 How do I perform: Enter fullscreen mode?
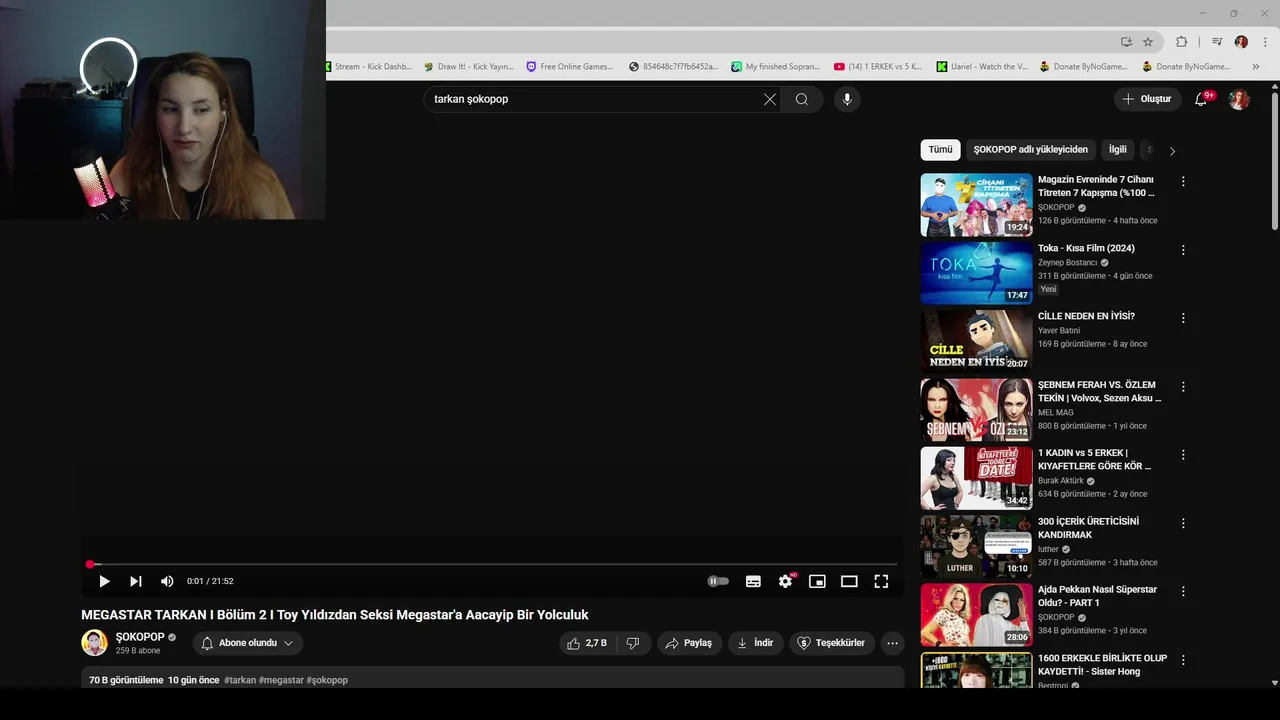tap(881, 581)
